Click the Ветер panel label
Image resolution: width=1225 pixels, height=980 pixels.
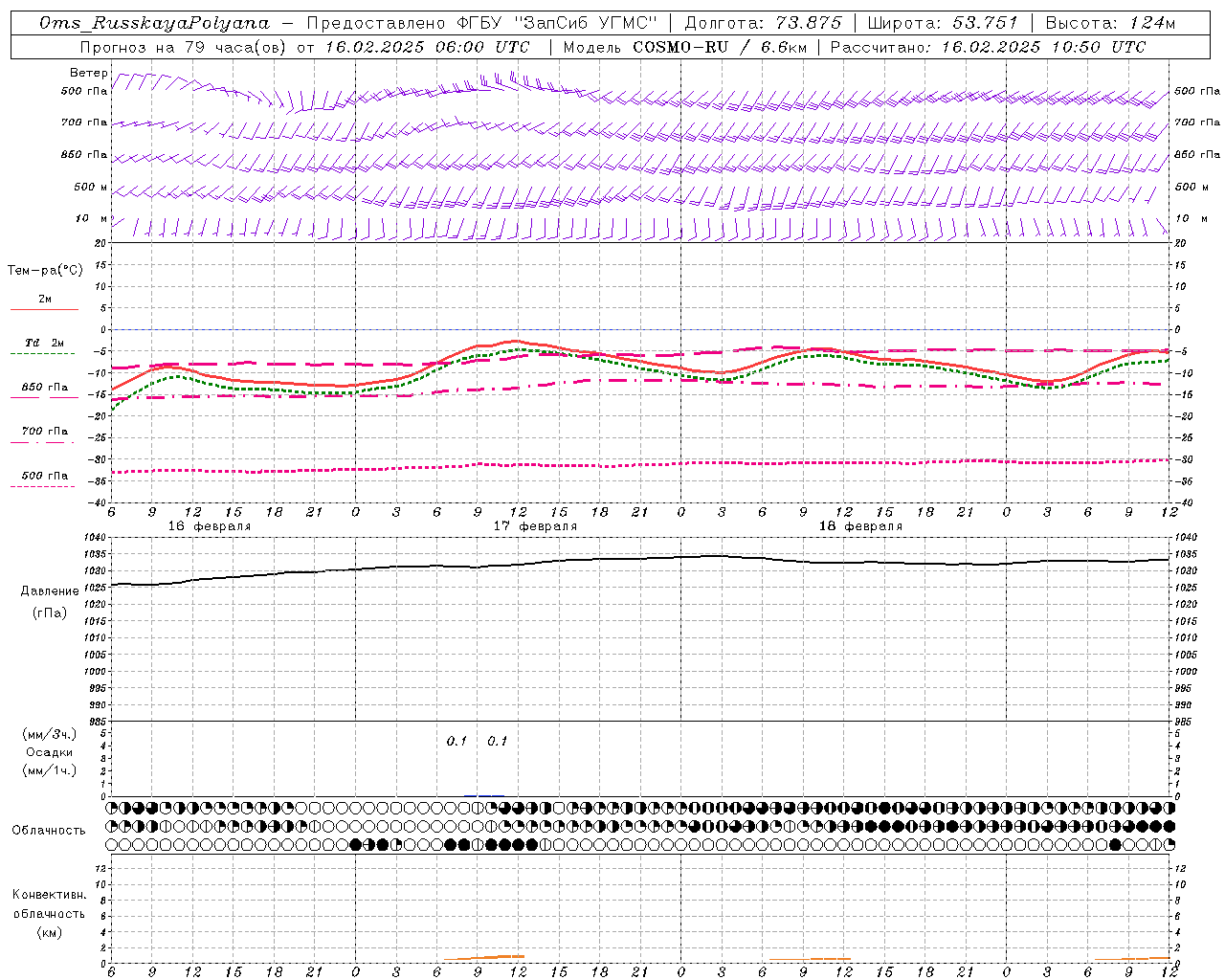(89, 73)
